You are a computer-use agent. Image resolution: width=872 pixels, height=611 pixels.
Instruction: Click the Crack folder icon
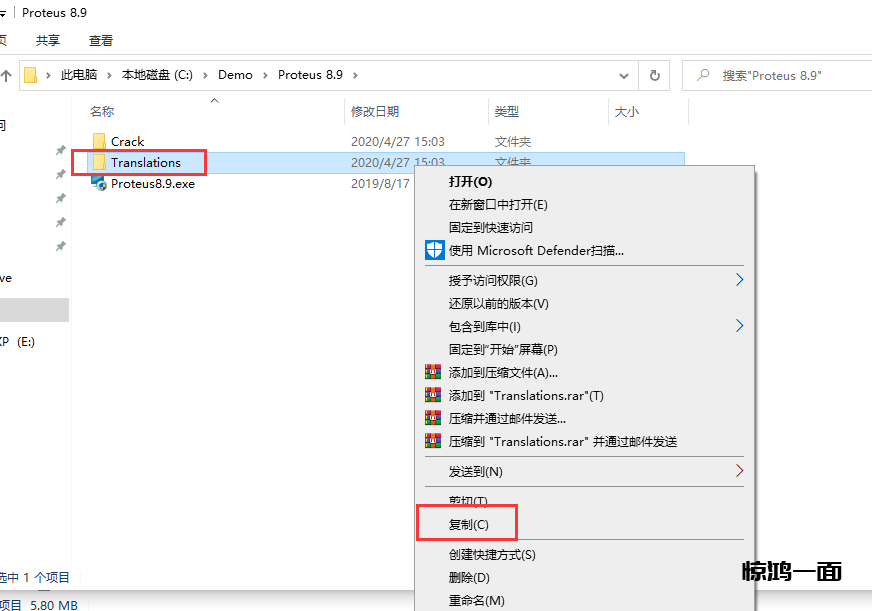point(99,142)
